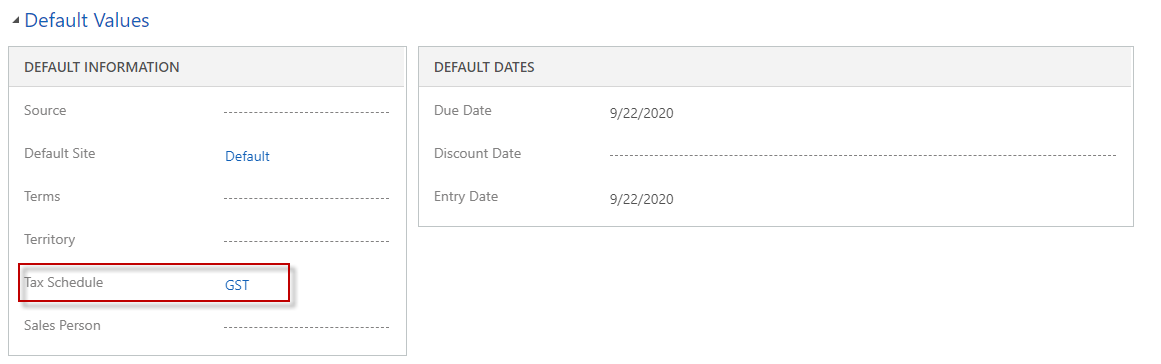Select the Sales Person field label
Image resolution: width=1161 pixels, height=364 pixels.
(62, 326)
